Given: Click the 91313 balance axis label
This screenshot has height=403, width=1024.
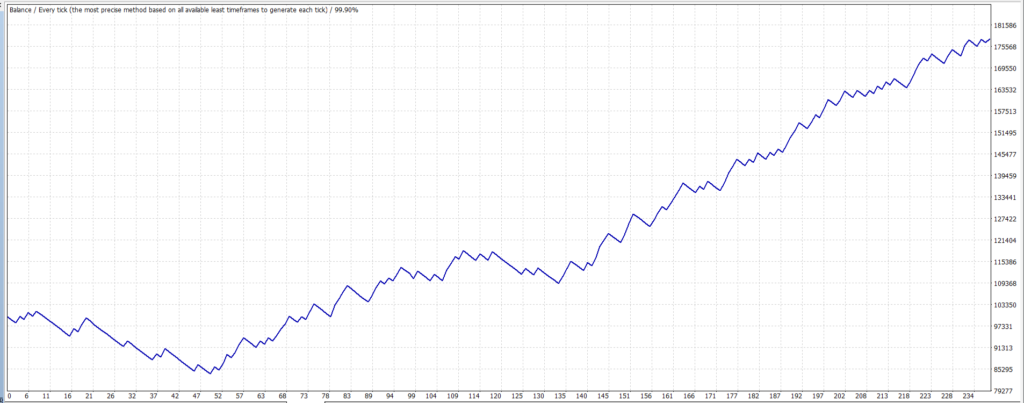Looking at the screenshot, I should (1005, 348).
